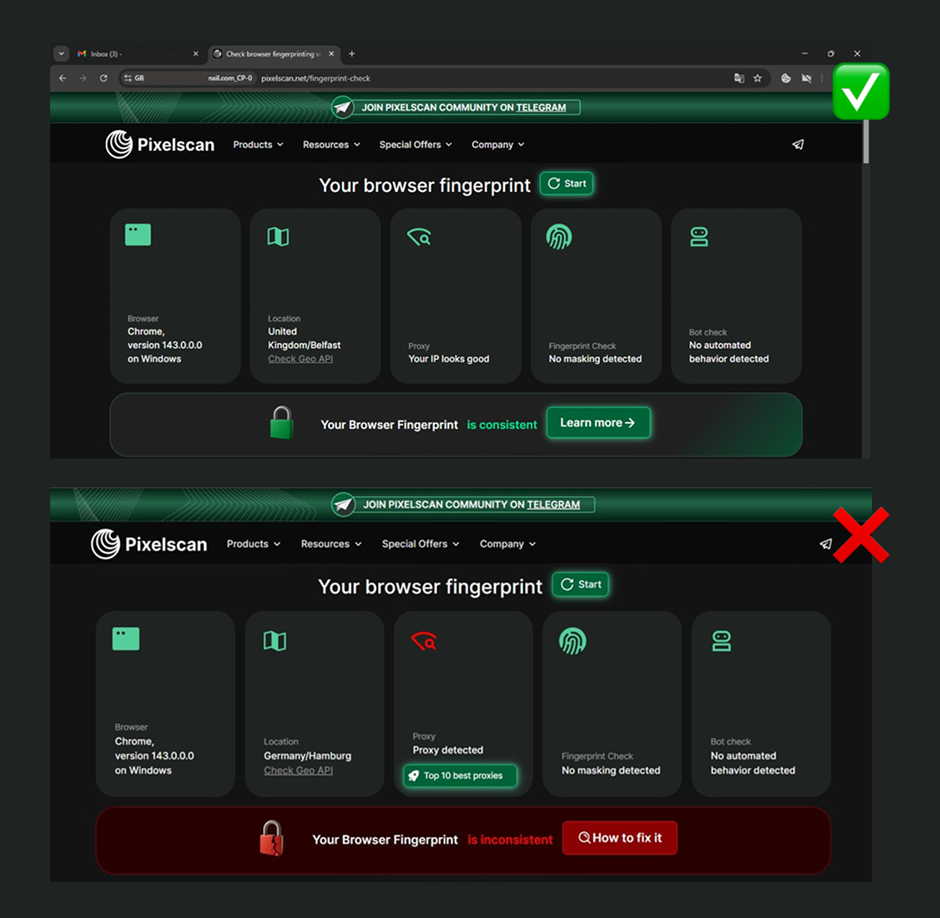The height and width of the screenshot is (918, 940).
Task: Click Check Geo API under Germany/Hamburg
Action: pos(298,770)
